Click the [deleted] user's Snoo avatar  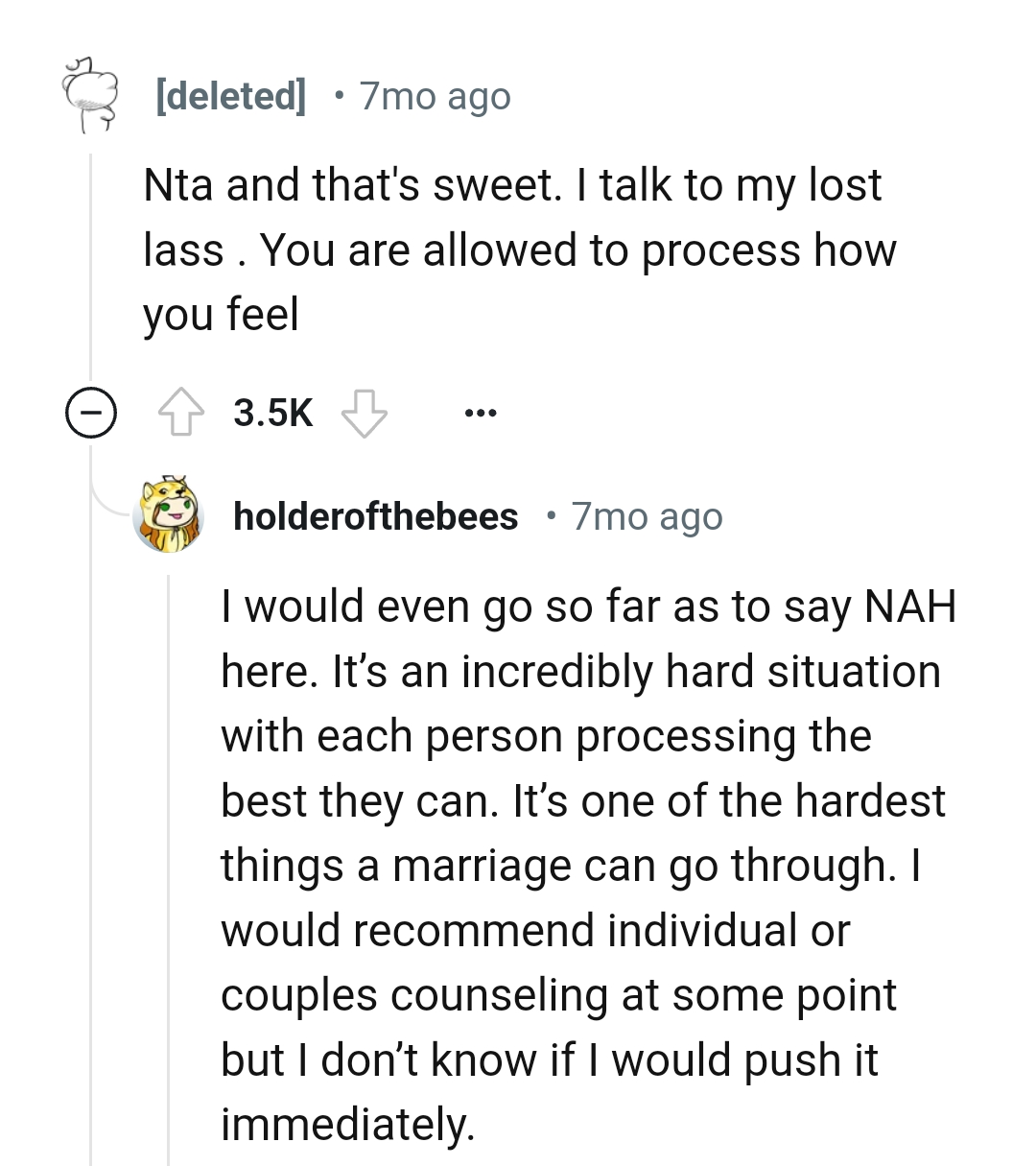91,96
